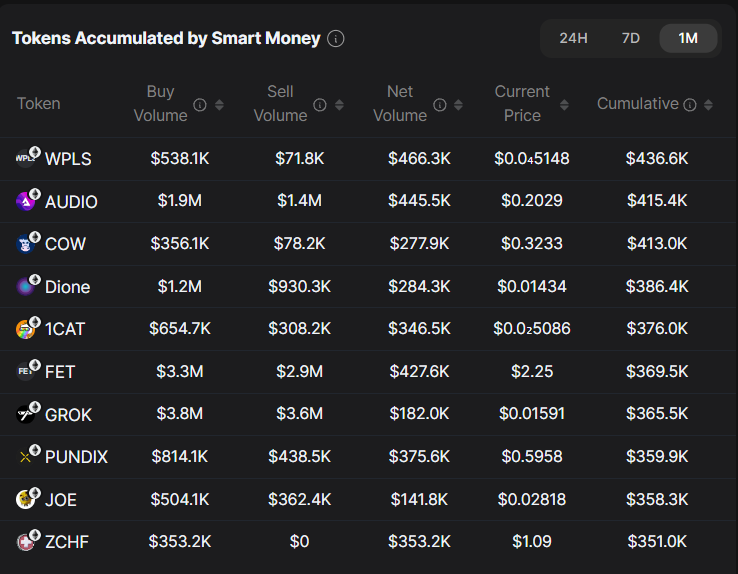
Task: Select FET price $2.25
Action: coord(532,372)
